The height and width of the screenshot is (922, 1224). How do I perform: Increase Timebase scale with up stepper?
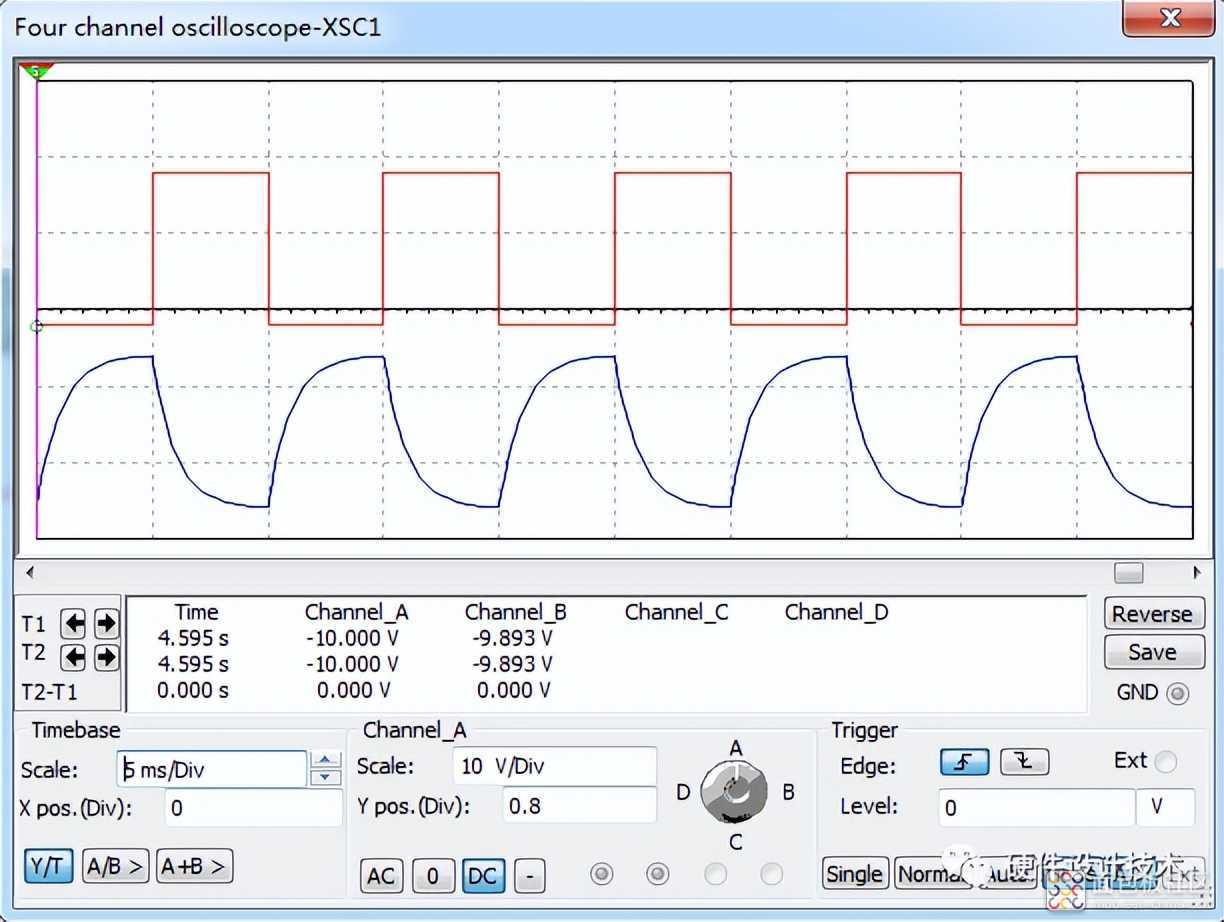(x=325, y=761)
